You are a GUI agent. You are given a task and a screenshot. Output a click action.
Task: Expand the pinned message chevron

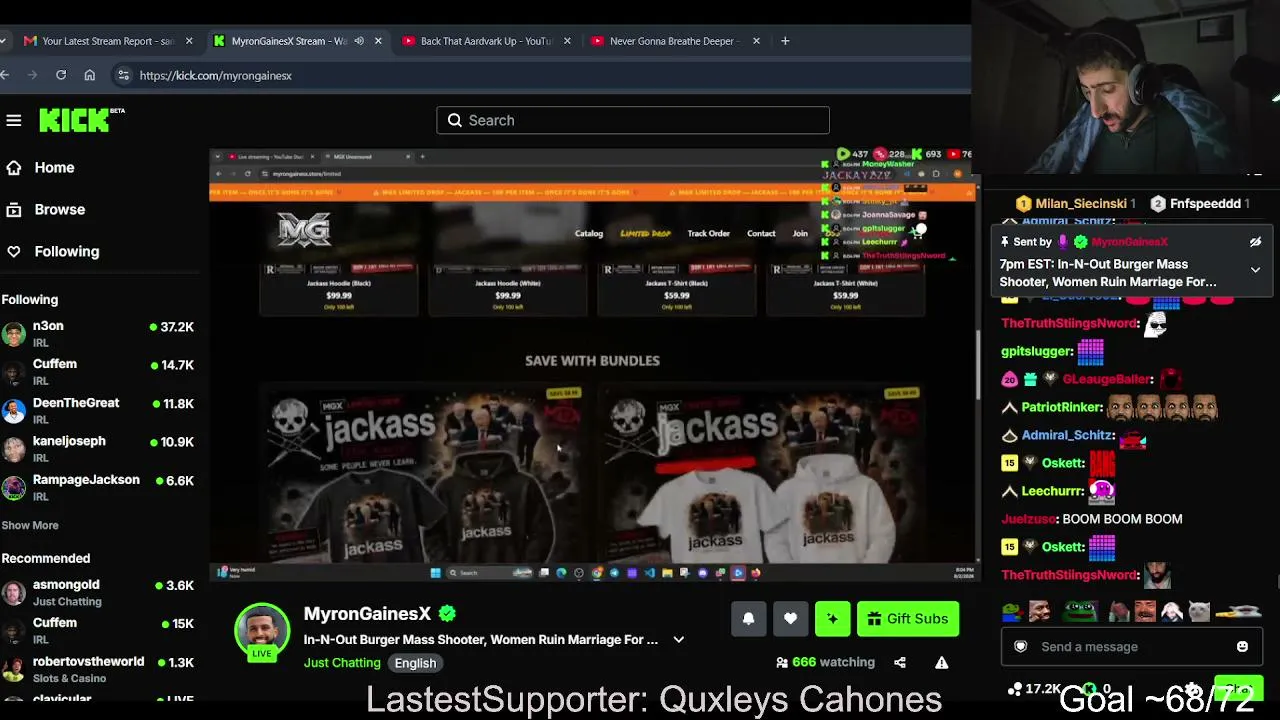tap(1255, 270)
